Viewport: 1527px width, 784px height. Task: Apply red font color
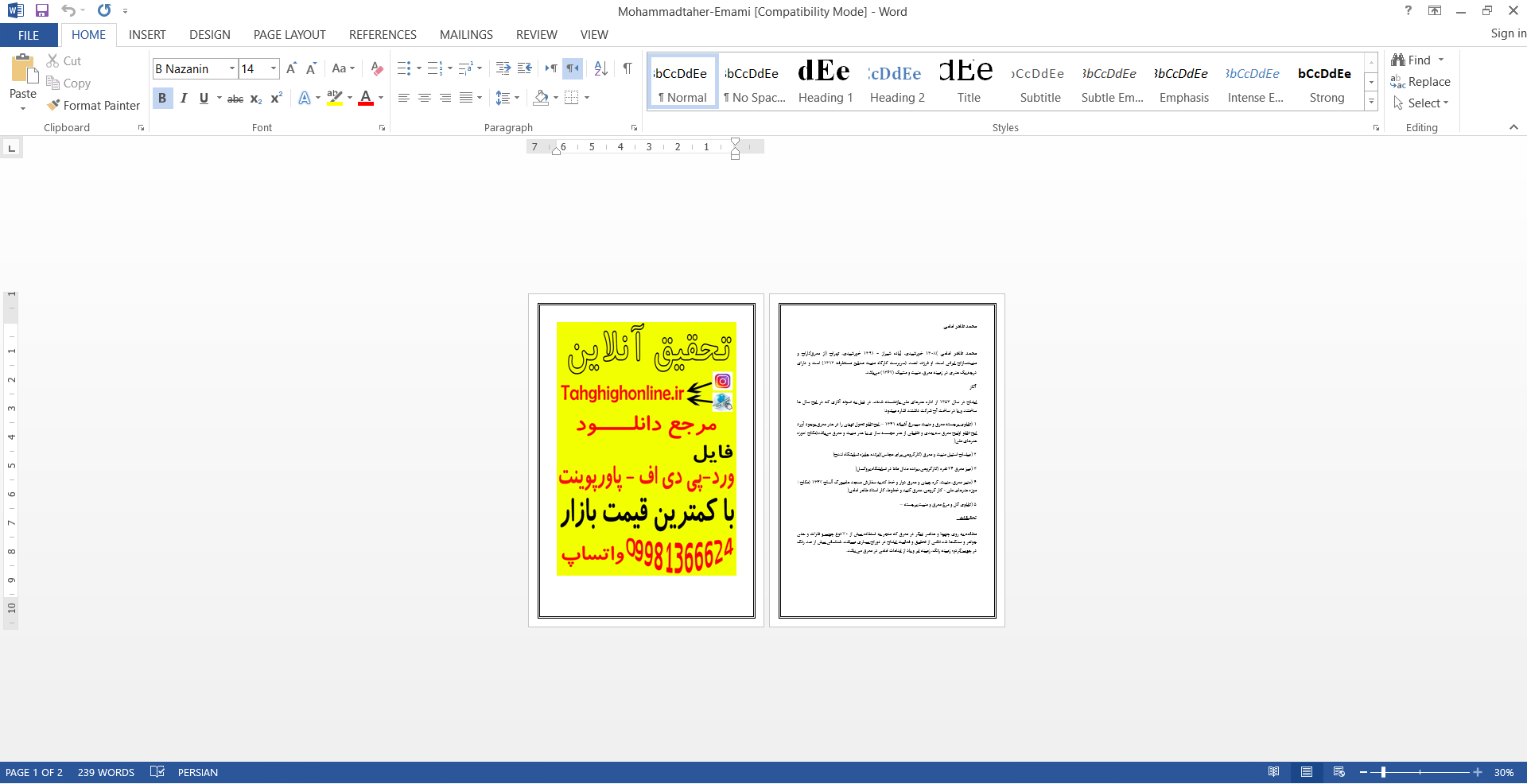(x=366, y=98)
